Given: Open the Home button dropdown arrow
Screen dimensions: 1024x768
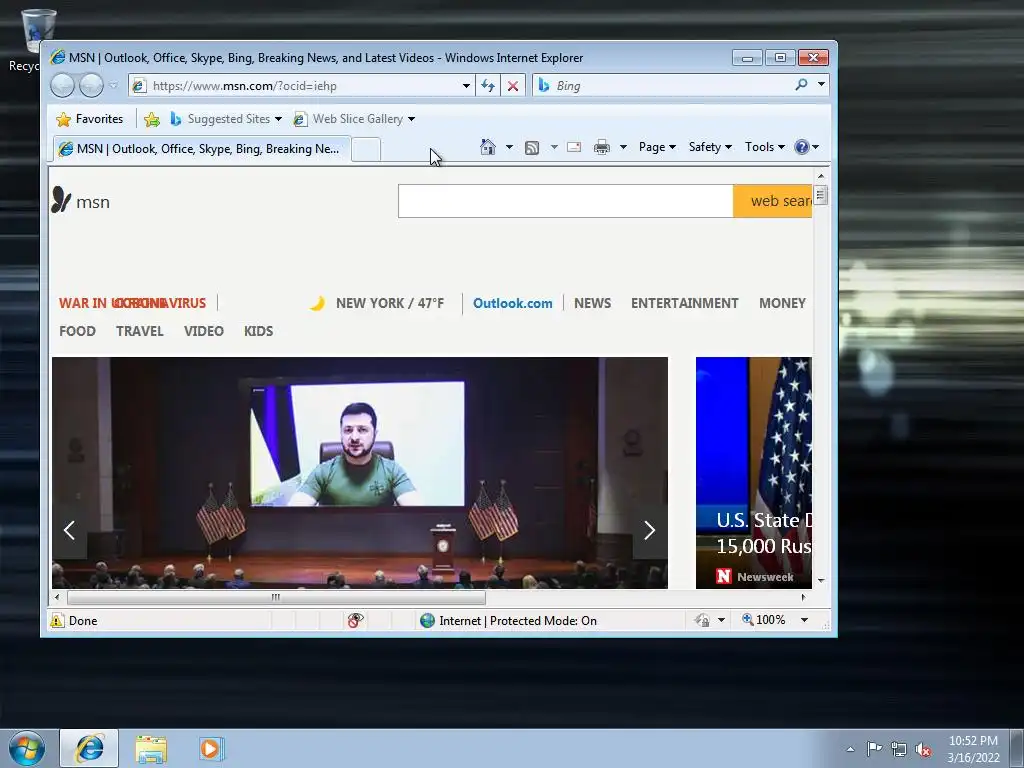Looking at the screenshot, I should [509, 147].
